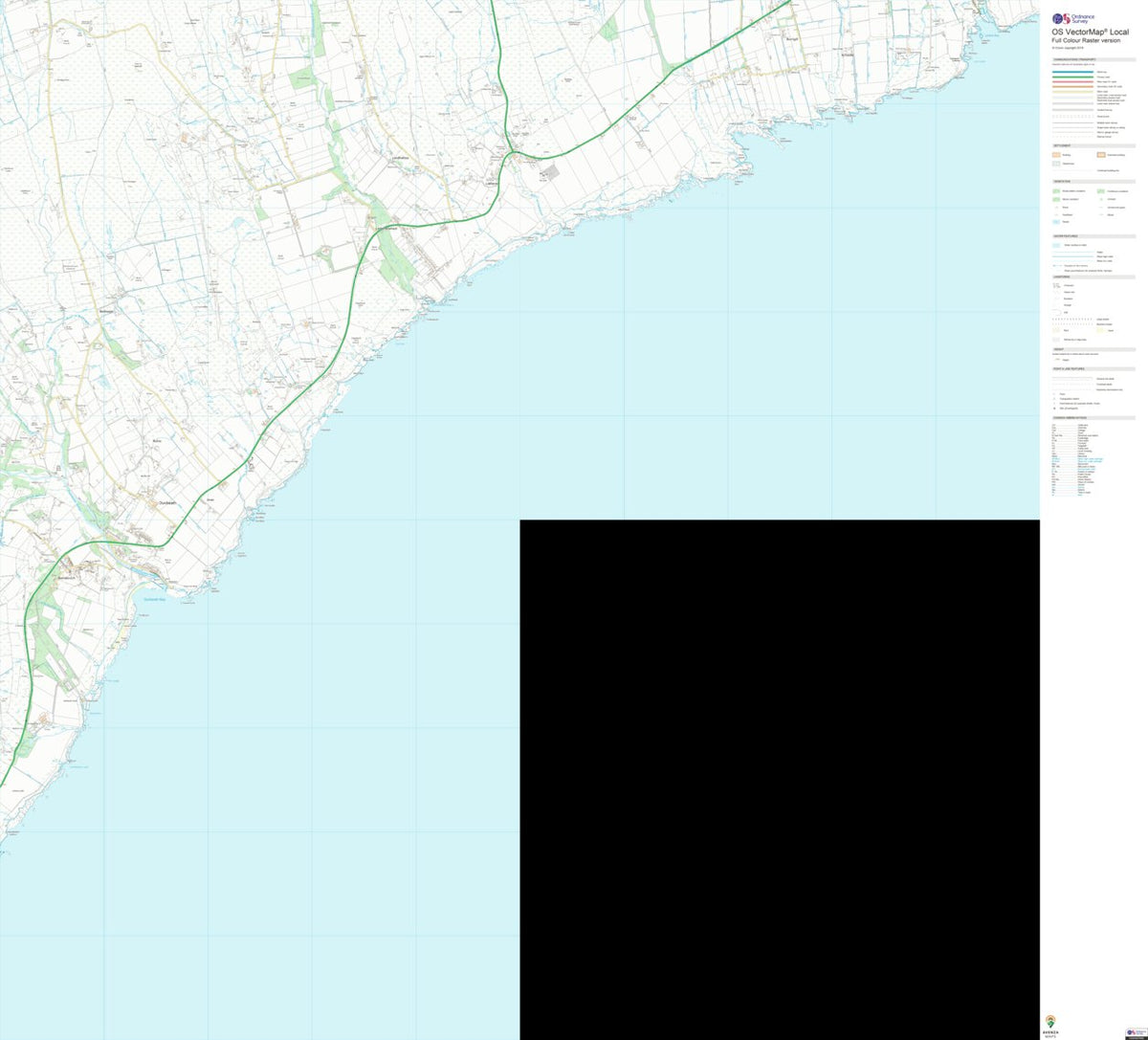Select the Avenza Maps pin logo at bottom
This screenshot has height=1040, width=1148.
(x=1050, y=1022)
